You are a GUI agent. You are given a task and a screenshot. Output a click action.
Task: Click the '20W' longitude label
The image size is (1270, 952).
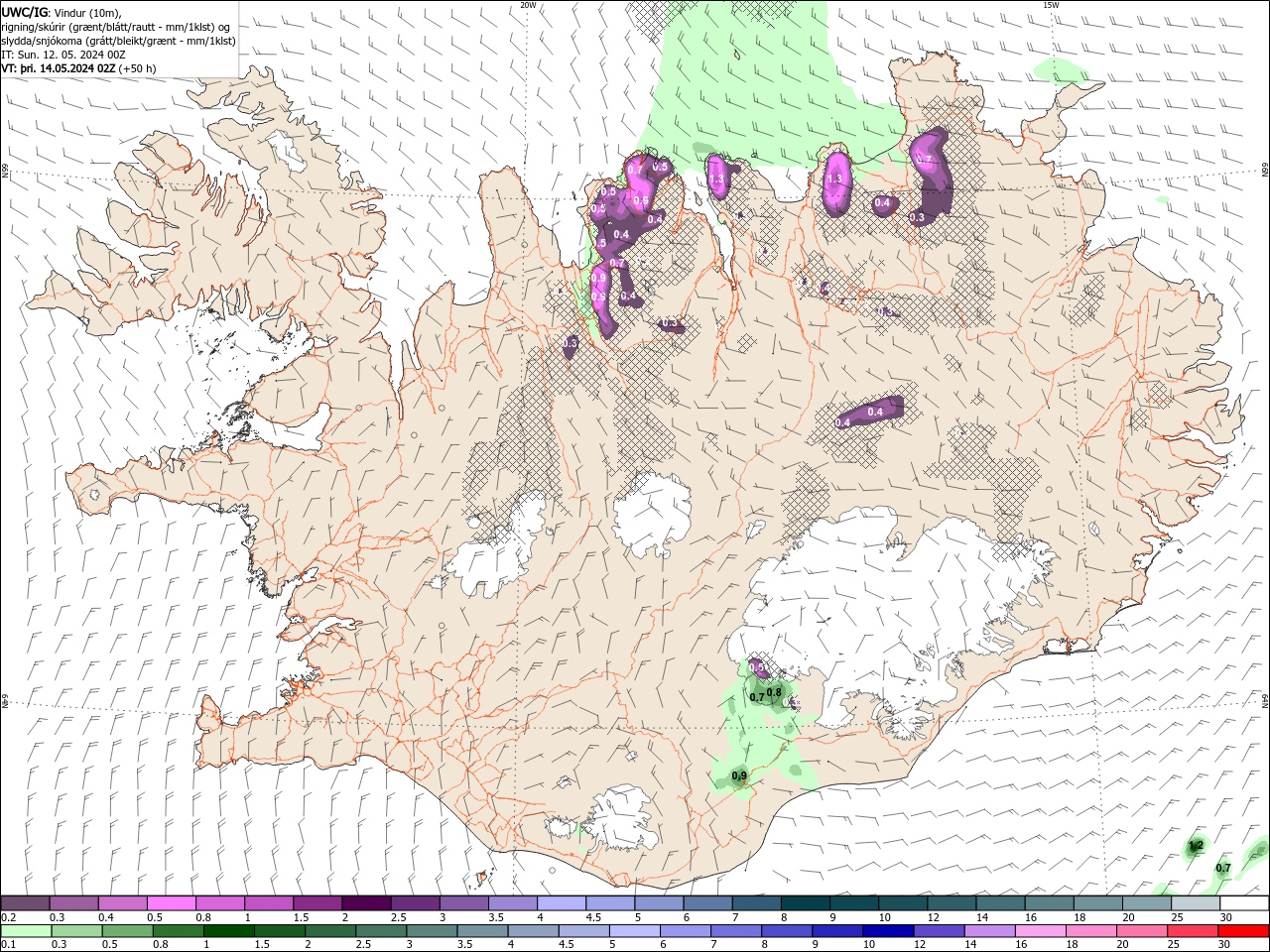[528, 5]
